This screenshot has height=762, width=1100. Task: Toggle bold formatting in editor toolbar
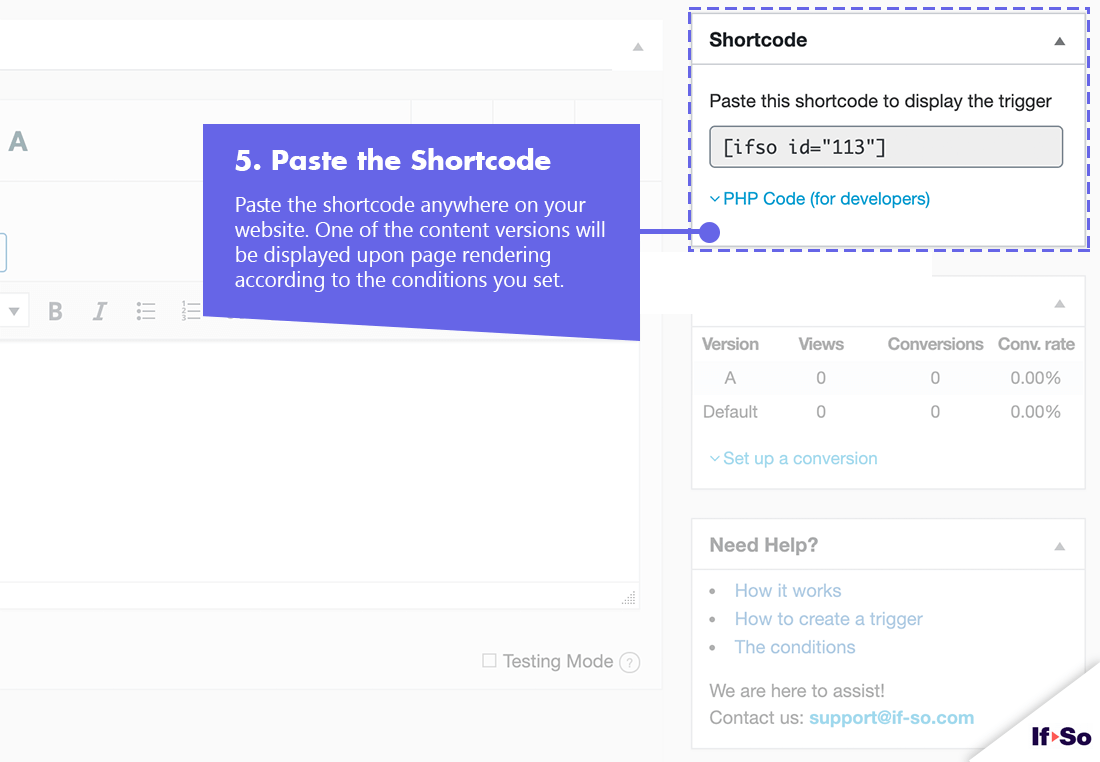coord(55,311)
